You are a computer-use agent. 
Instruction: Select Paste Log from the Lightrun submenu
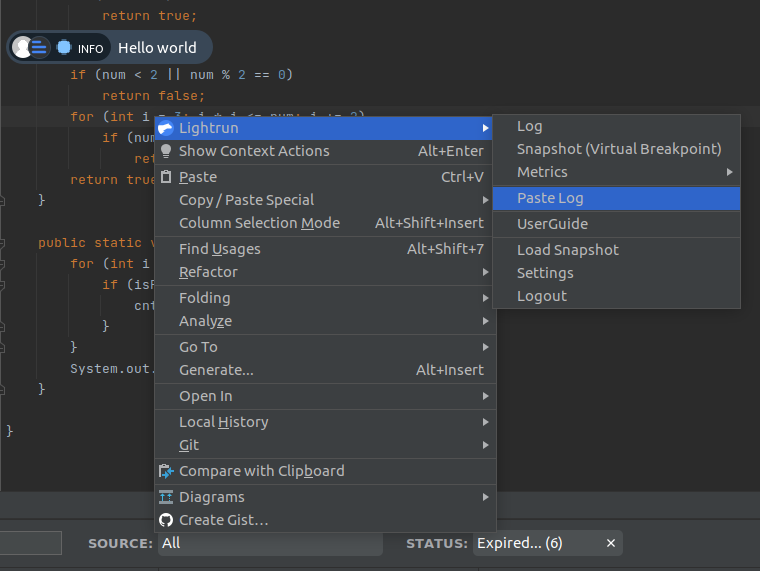[550, 198]
